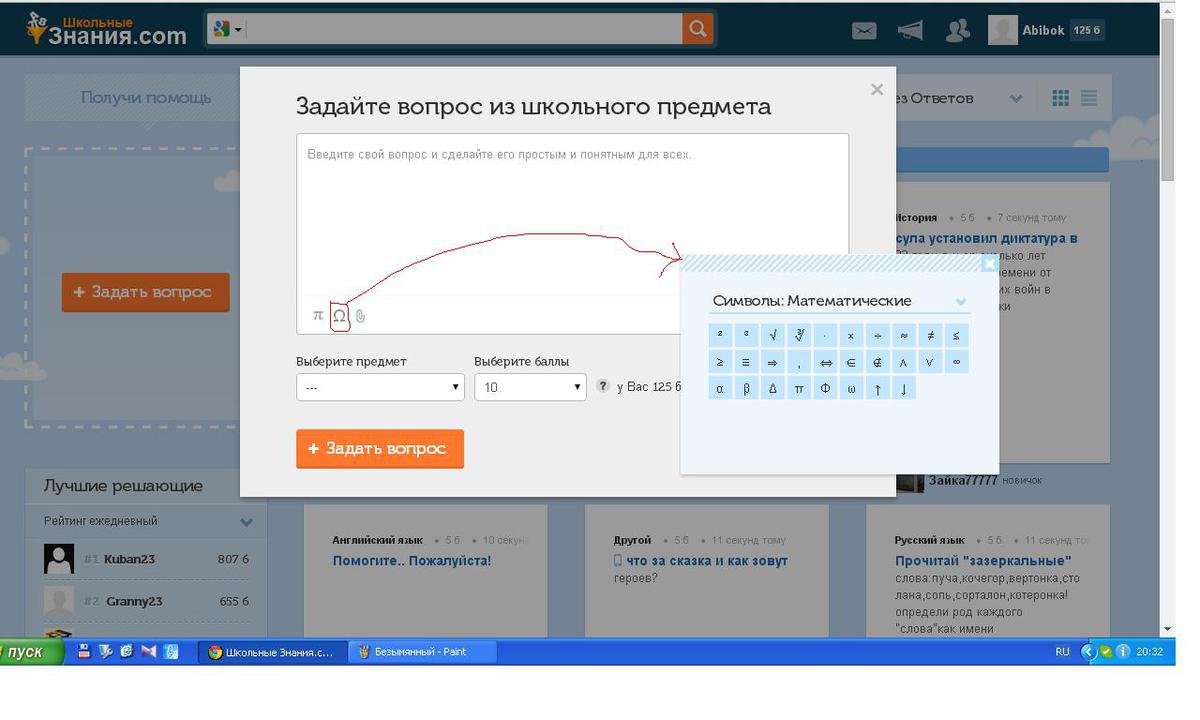Screen dimensions: 1200x720
Task: Insert the cube root symbol
Action: click(799, 336)
